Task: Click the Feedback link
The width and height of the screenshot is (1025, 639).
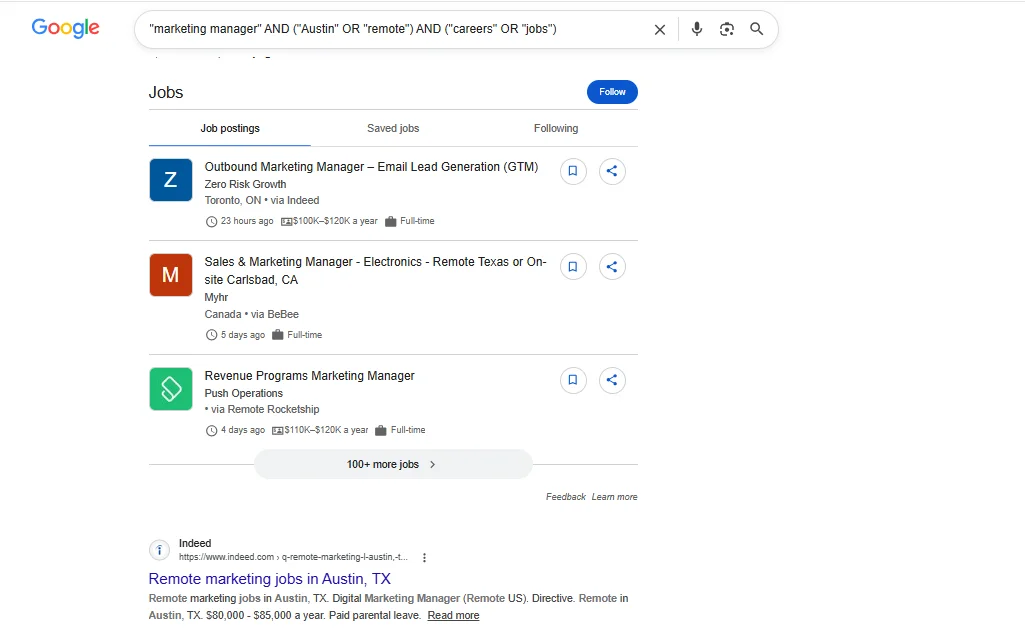Action: pos(565,497)
